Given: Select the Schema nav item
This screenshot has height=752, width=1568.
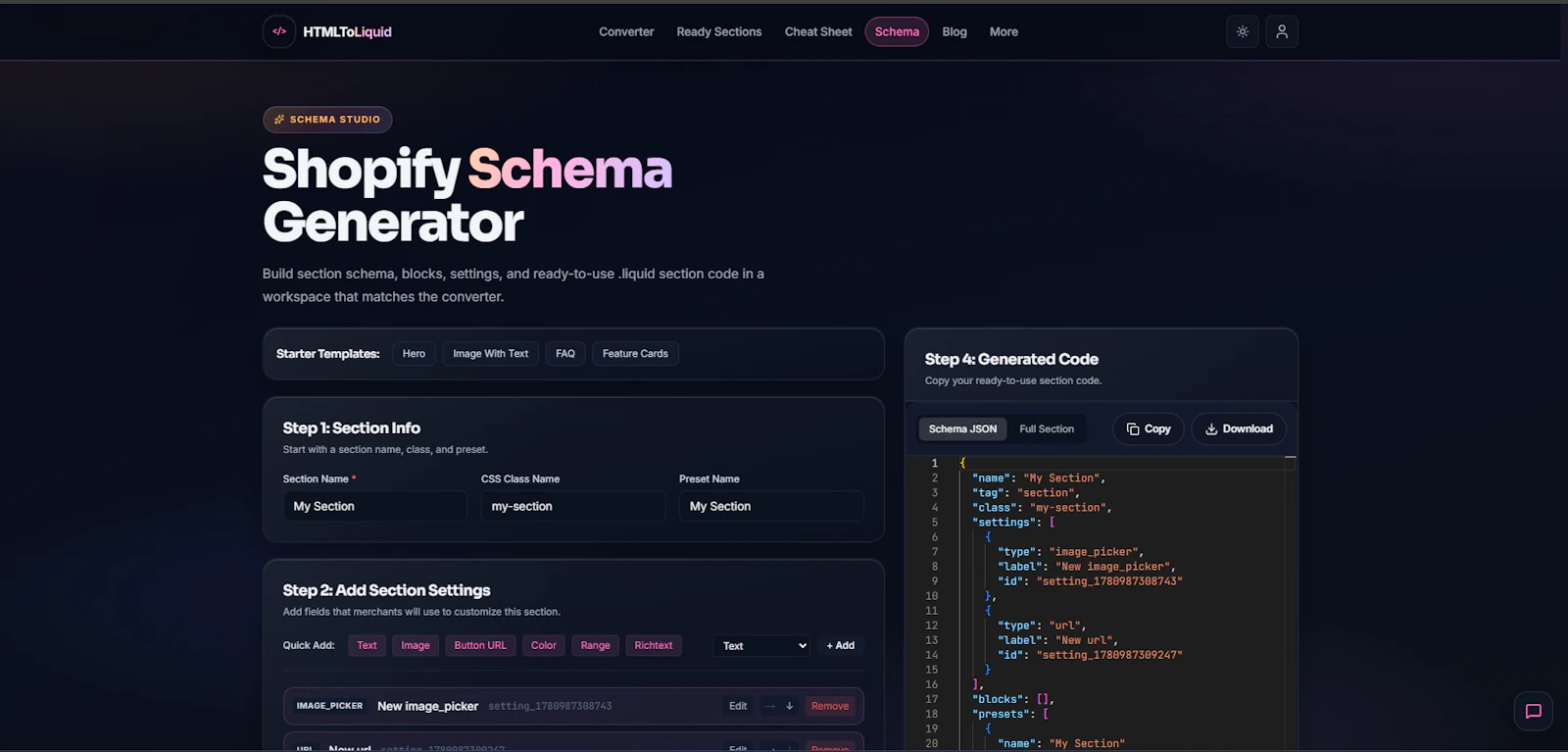Looking at the screenshot, I should point(897,31).
